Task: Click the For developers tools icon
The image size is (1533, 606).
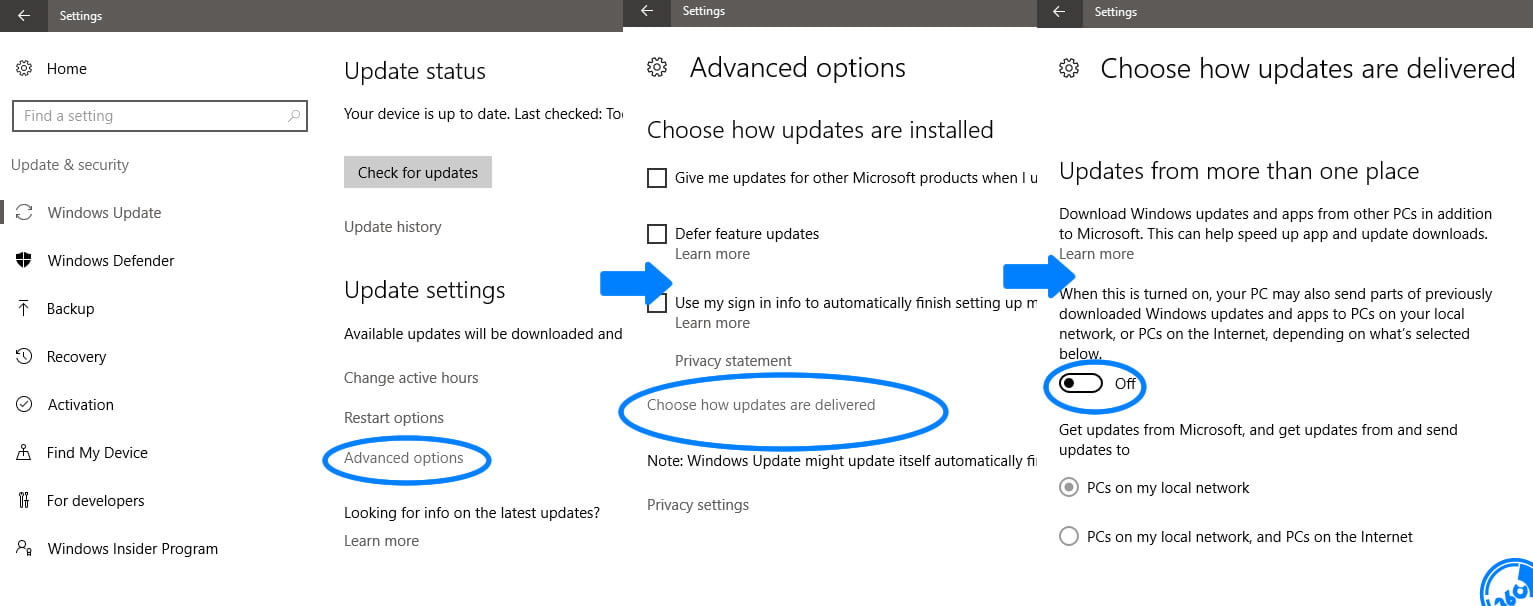Action: [24, 501]
